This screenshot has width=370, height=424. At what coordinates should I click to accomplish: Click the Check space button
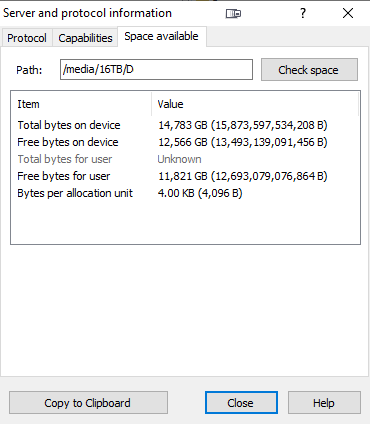click(x=309, y=70)
